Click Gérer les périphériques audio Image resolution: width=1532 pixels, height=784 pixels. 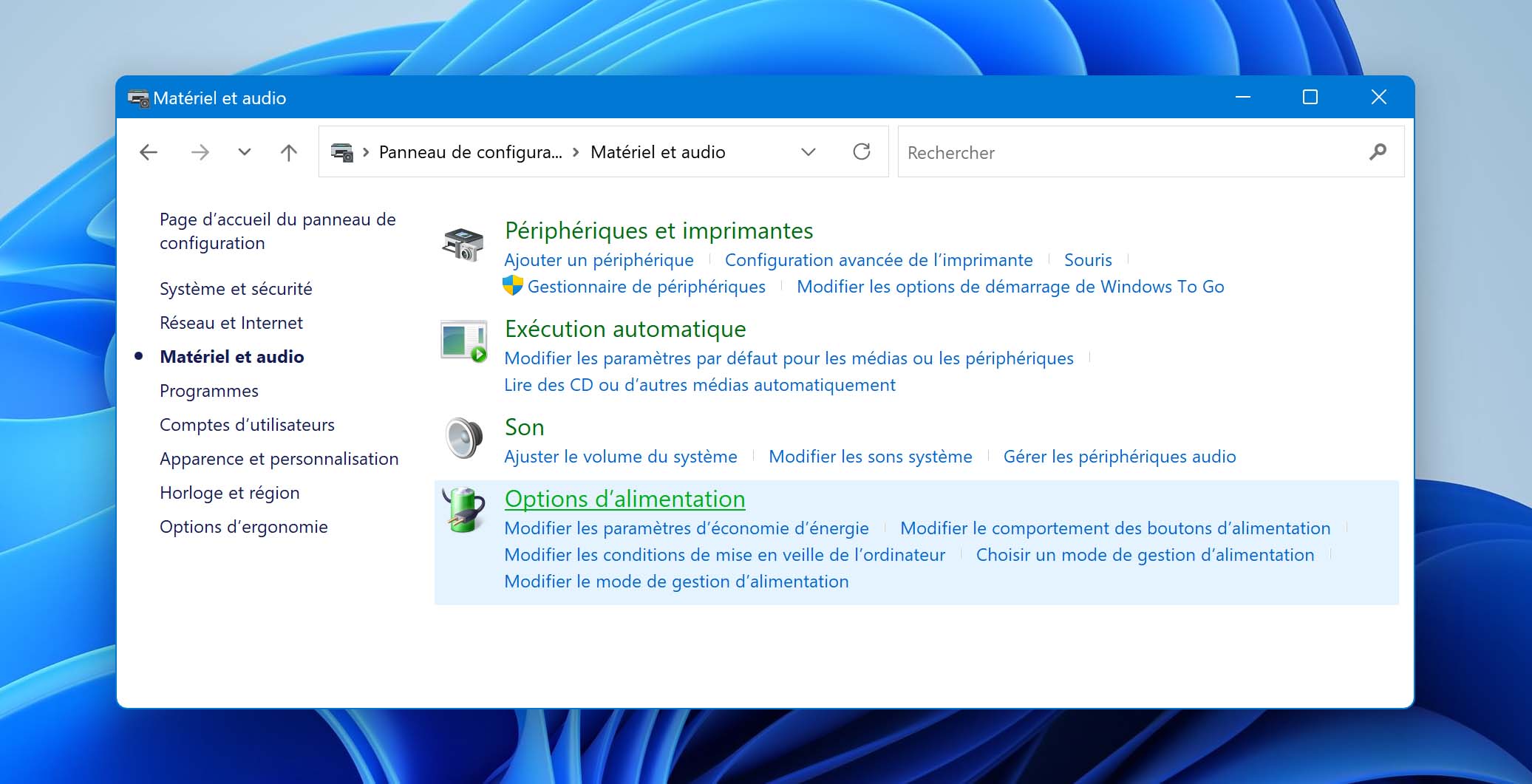pyautogui.click(x=1120, y=457)
